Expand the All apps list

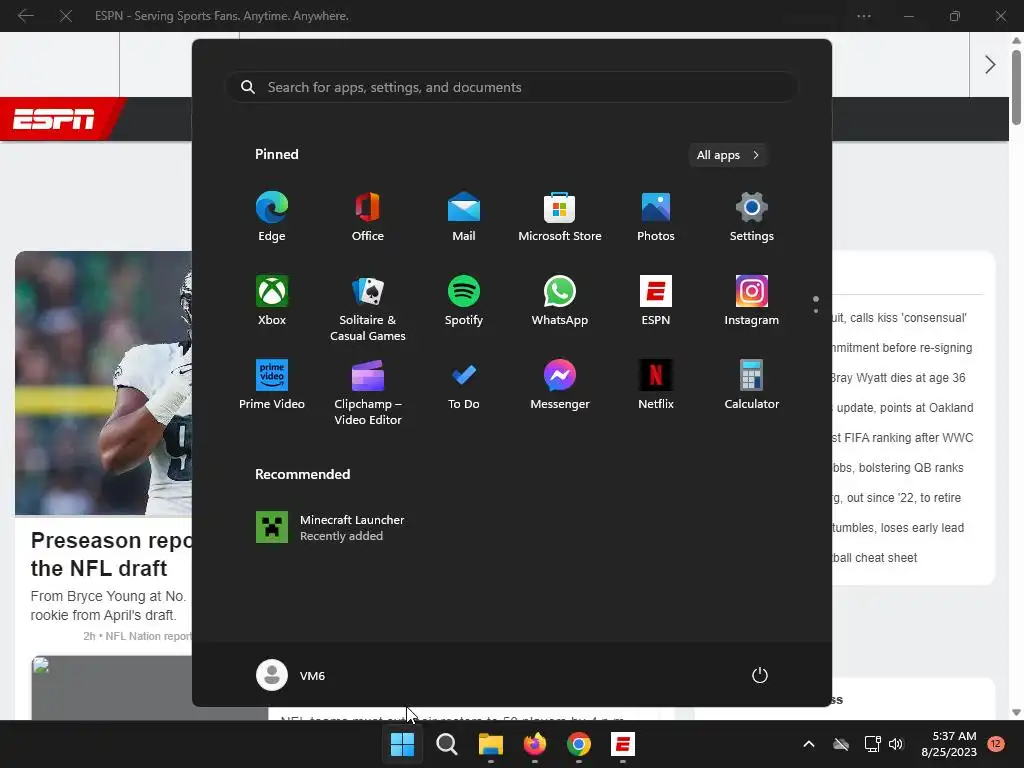point(728,155)
